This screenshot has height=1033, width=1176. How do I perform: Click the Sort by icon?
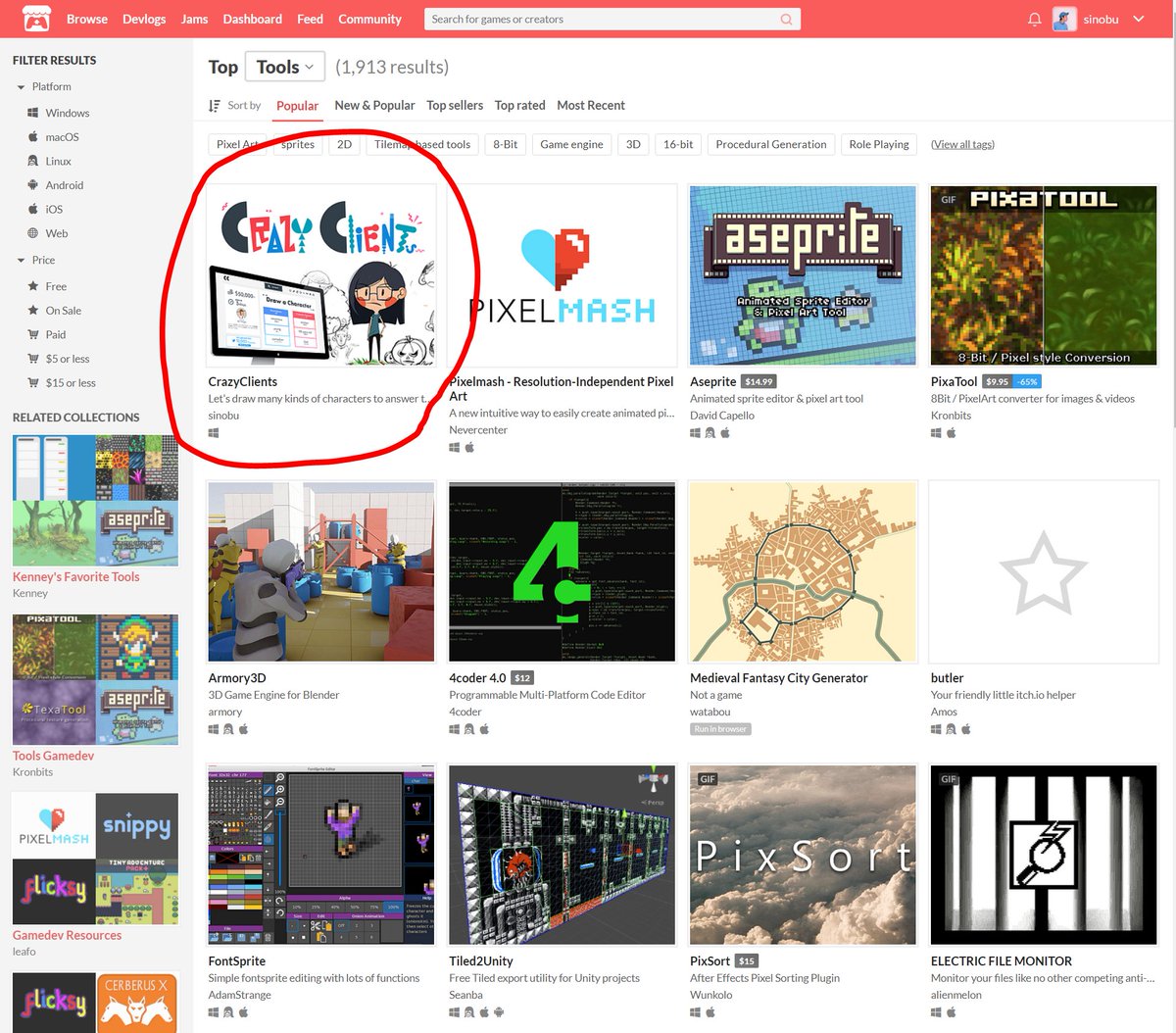[215, 106]
